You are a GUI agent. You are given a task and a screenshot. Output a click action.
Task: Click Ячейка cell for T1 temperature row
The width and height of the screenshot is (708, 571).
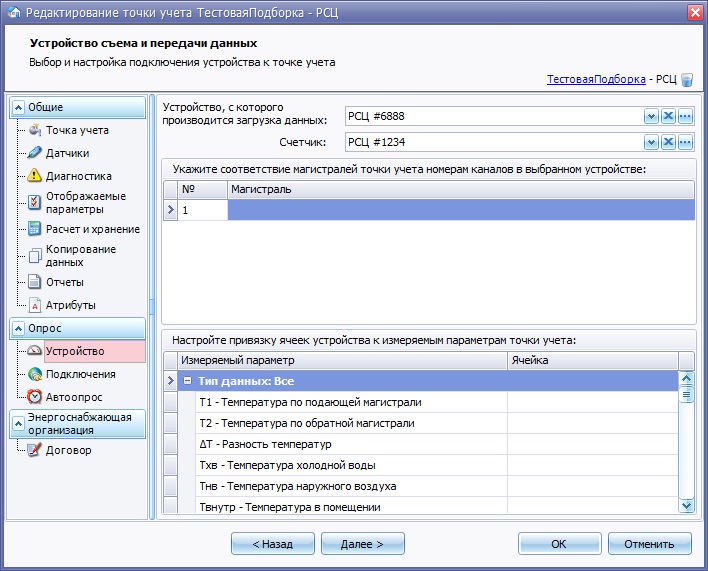[590, 402]
